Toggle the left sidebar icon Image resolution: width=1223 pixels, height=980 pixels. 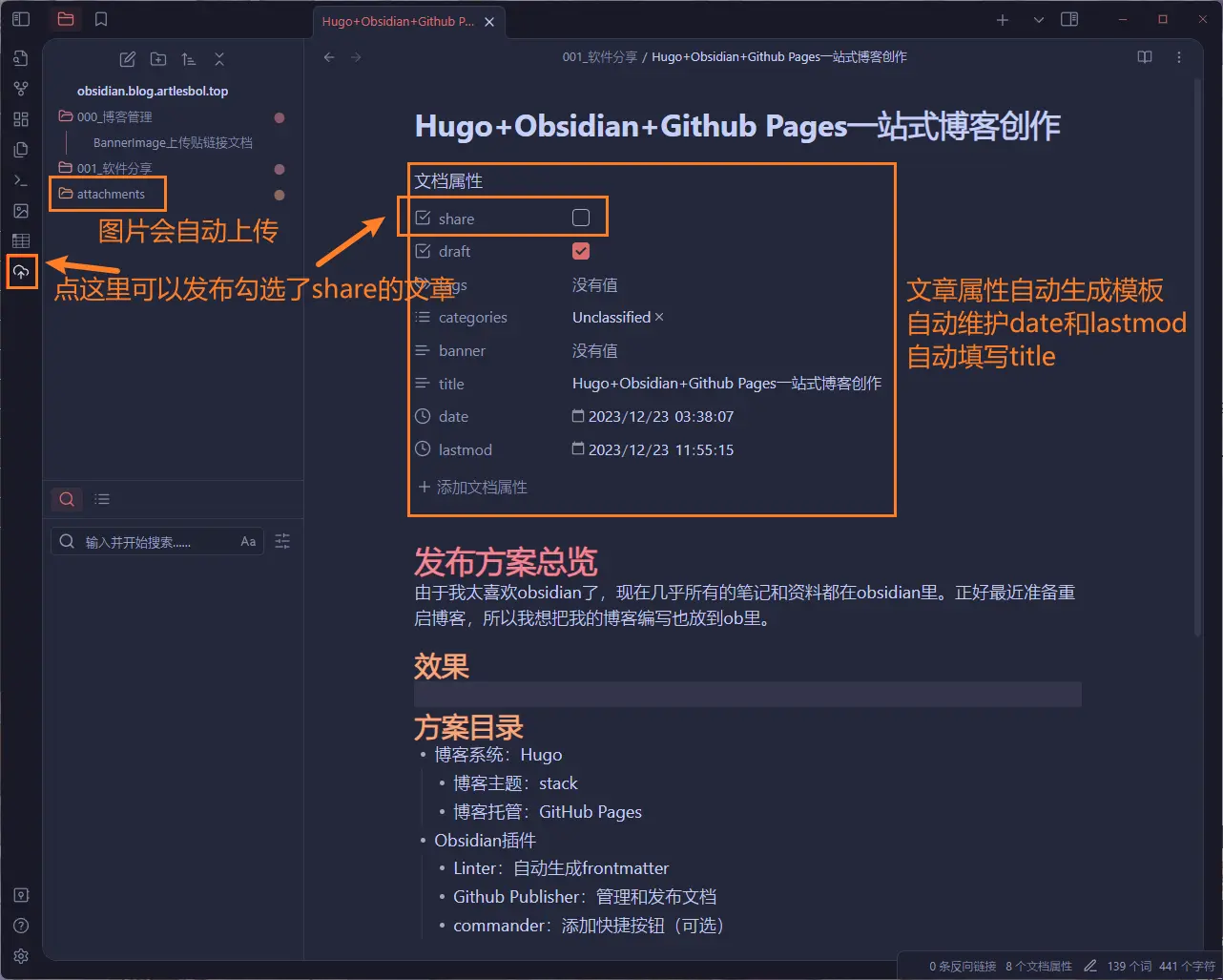click(21, 19)
